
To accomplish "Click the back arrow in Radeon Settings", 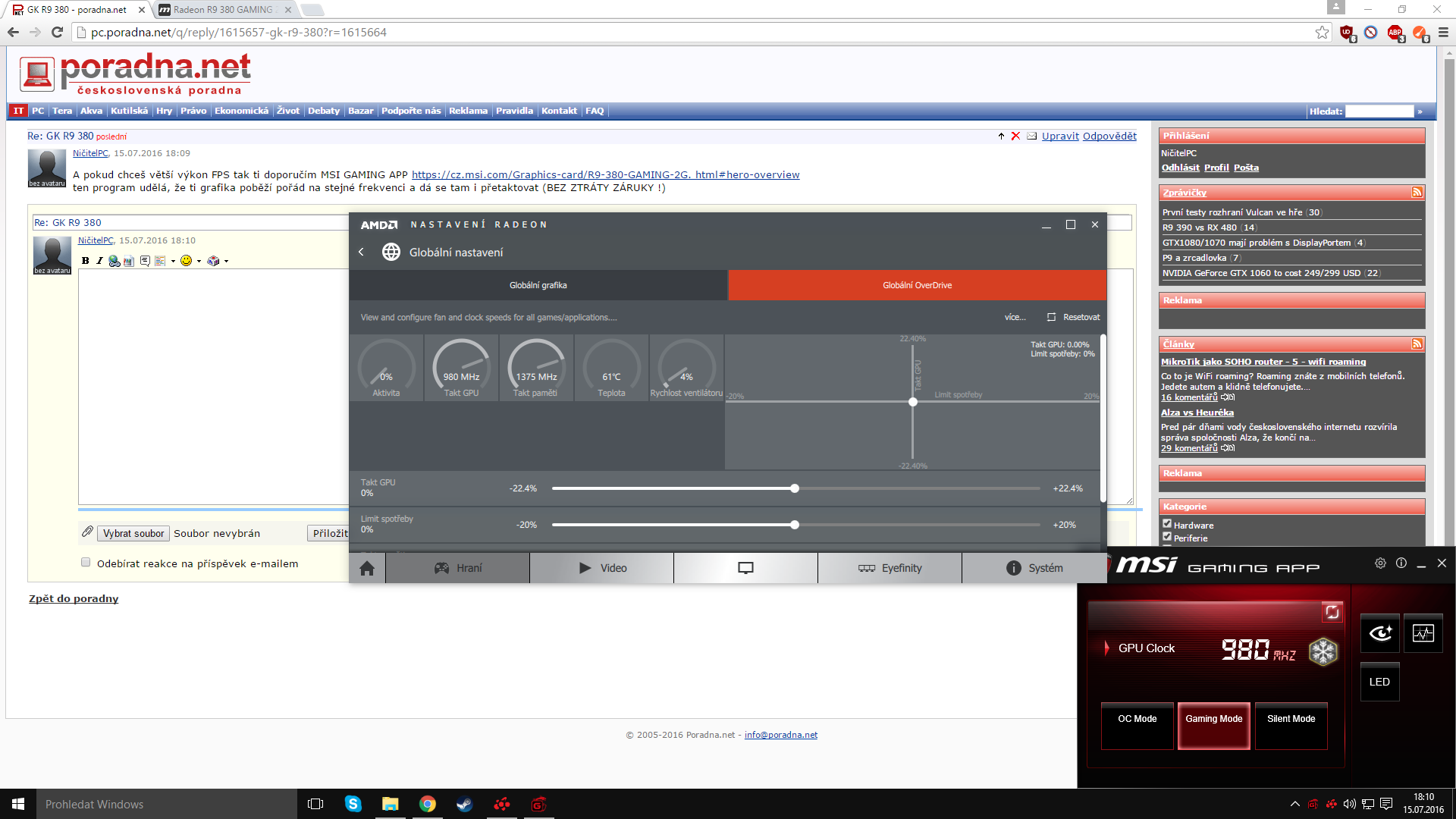I will coord(362,253).
